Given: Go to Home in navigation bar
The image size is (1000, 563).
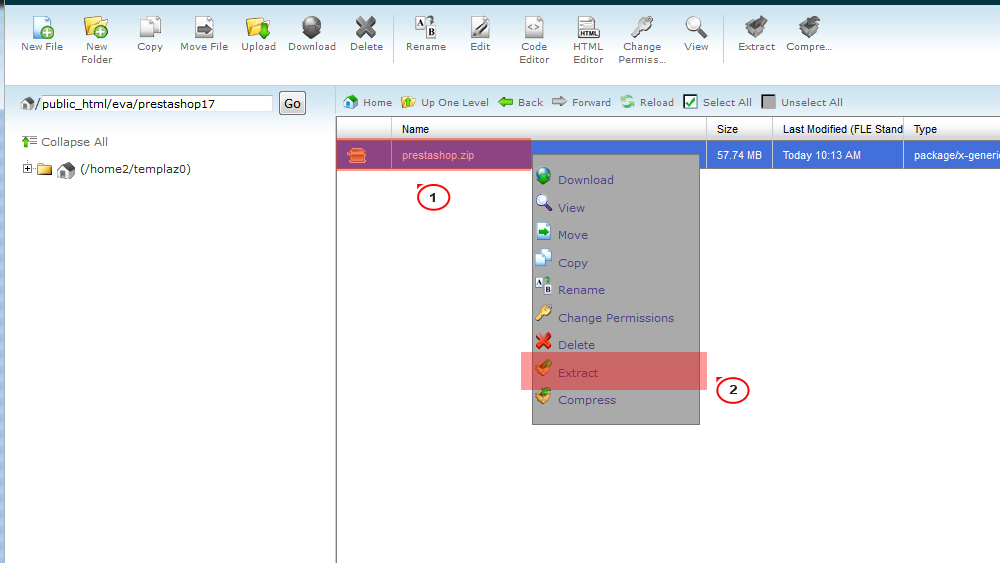Looking at the screenshot, I should click(367, 102).
